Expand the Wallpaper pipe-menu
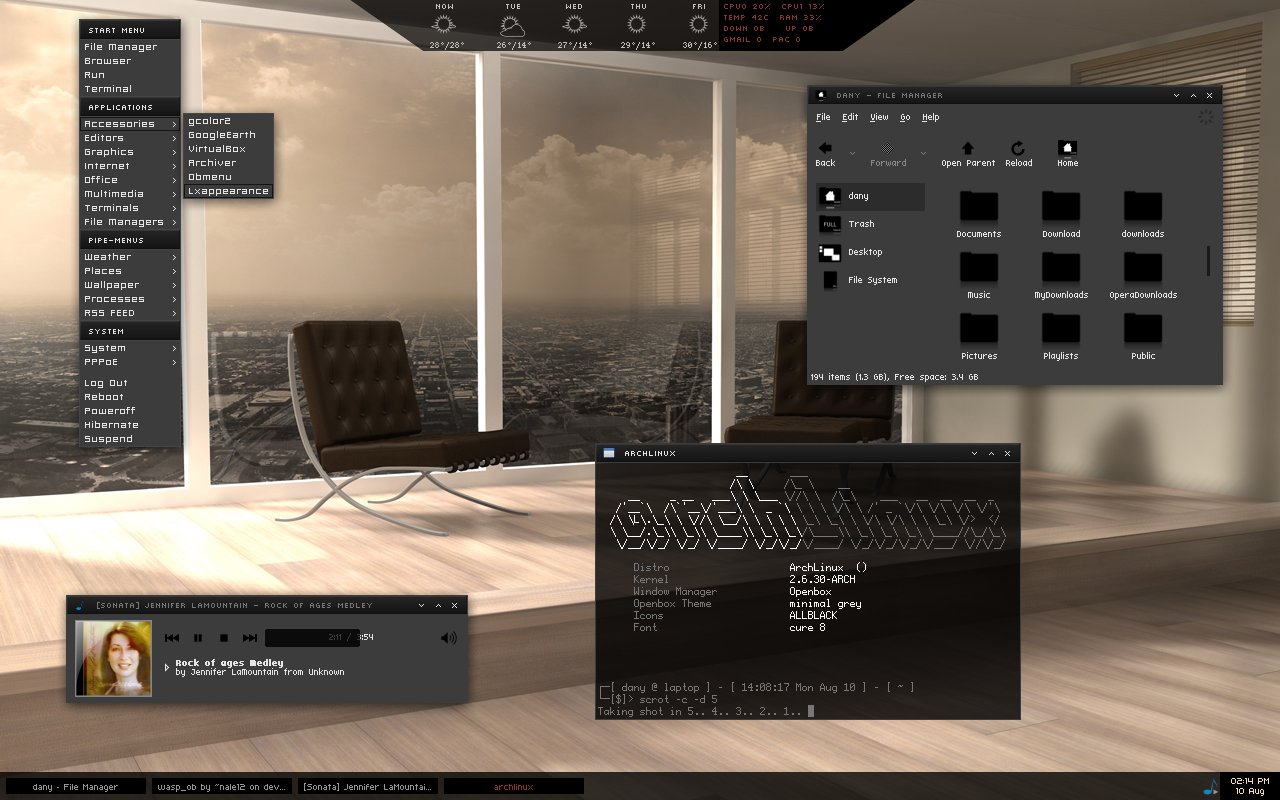Viewport: 1280px width, 800px height. pyautogui.click(x=130, y=285)
